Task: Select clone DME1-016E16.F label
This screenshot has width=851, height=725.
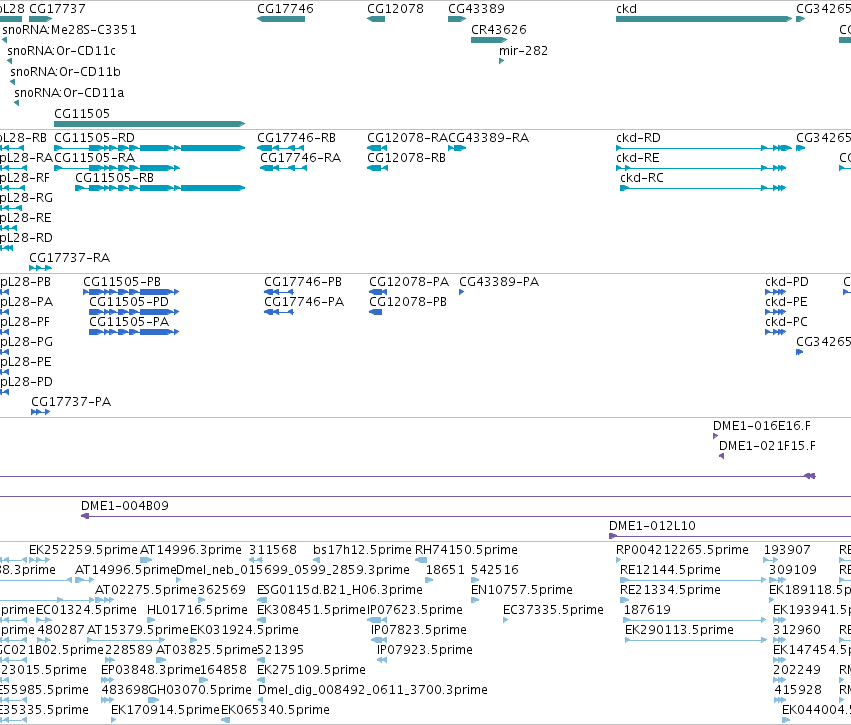Action: tap(762, 426)
